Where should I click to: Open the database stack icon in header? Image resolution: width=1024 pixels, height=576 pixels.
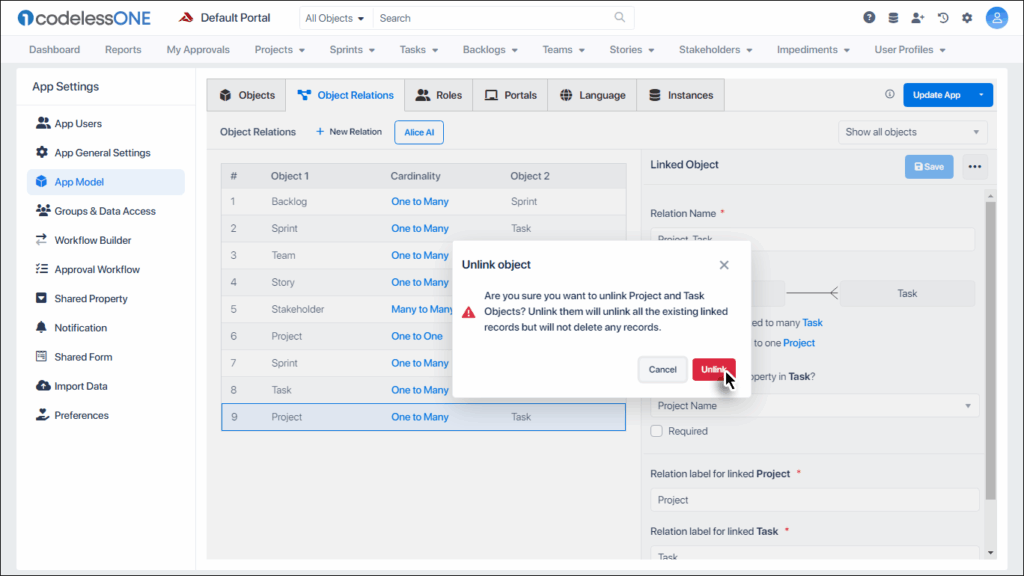pyautogui.click(x=893, y=18)
